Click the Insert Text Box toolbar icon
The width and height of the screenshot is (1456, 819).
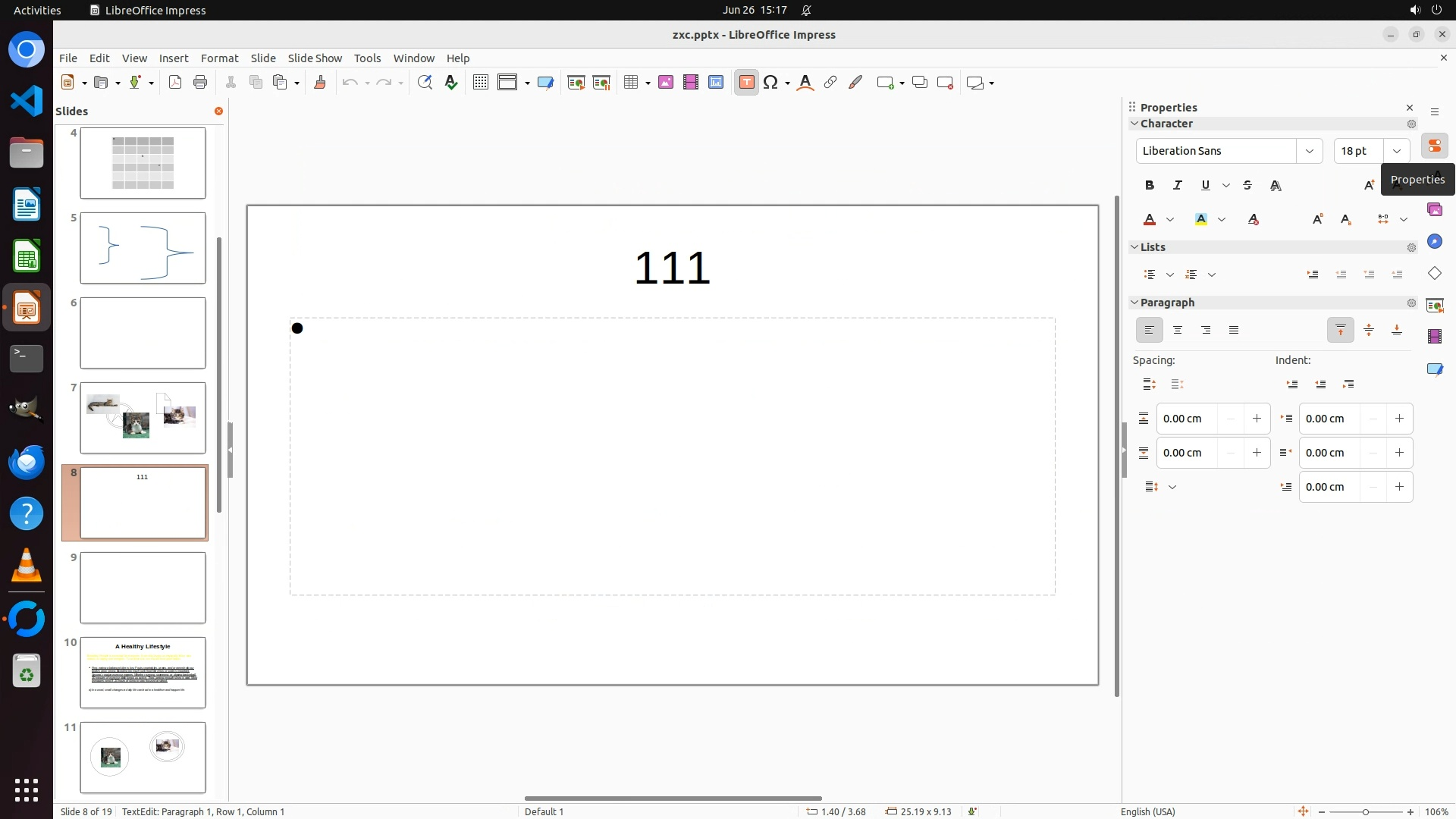746,83
